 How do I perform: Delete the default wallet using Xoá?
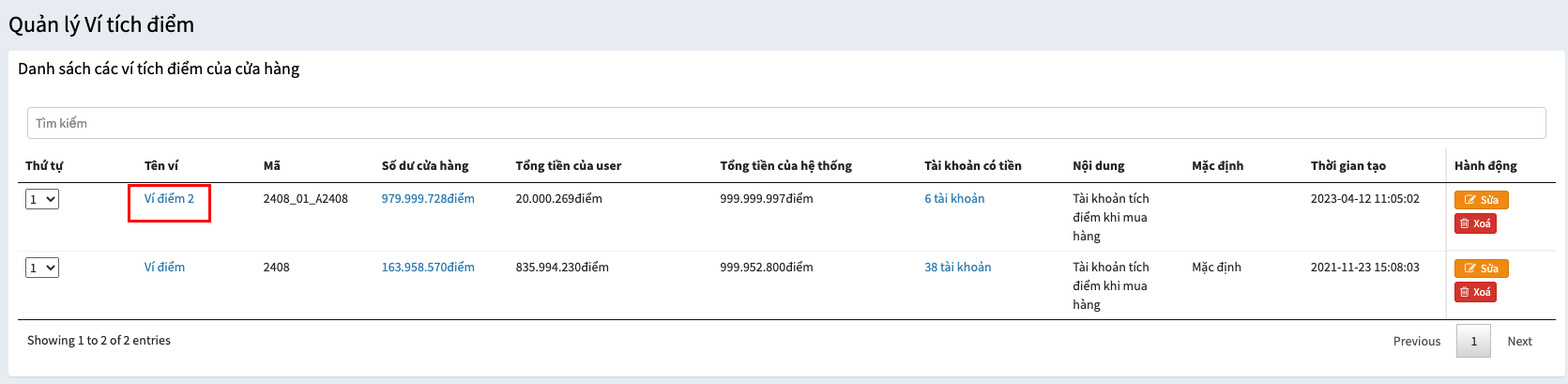tap(1475, 292)
